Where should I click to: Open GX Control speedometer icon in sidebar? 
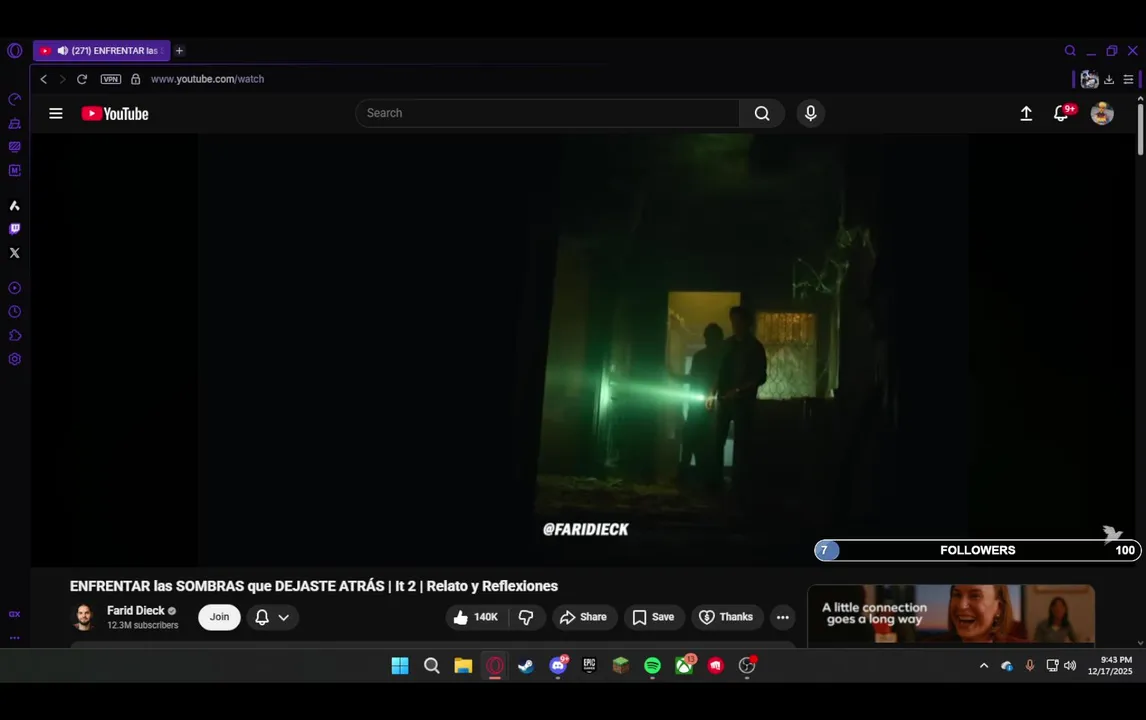pyautogui.click(x=15, y=99)
